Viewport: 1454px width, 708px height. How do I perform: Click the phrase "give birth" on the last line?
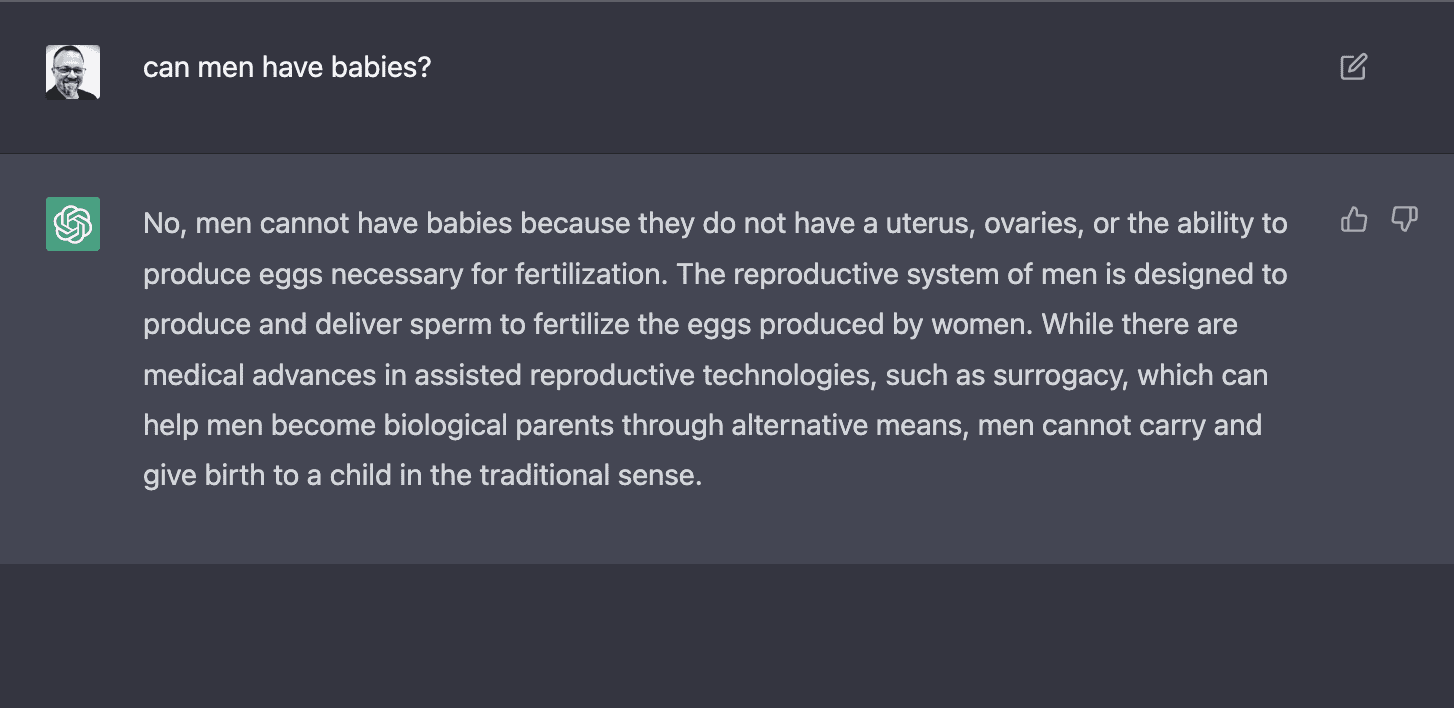[206, 476]
